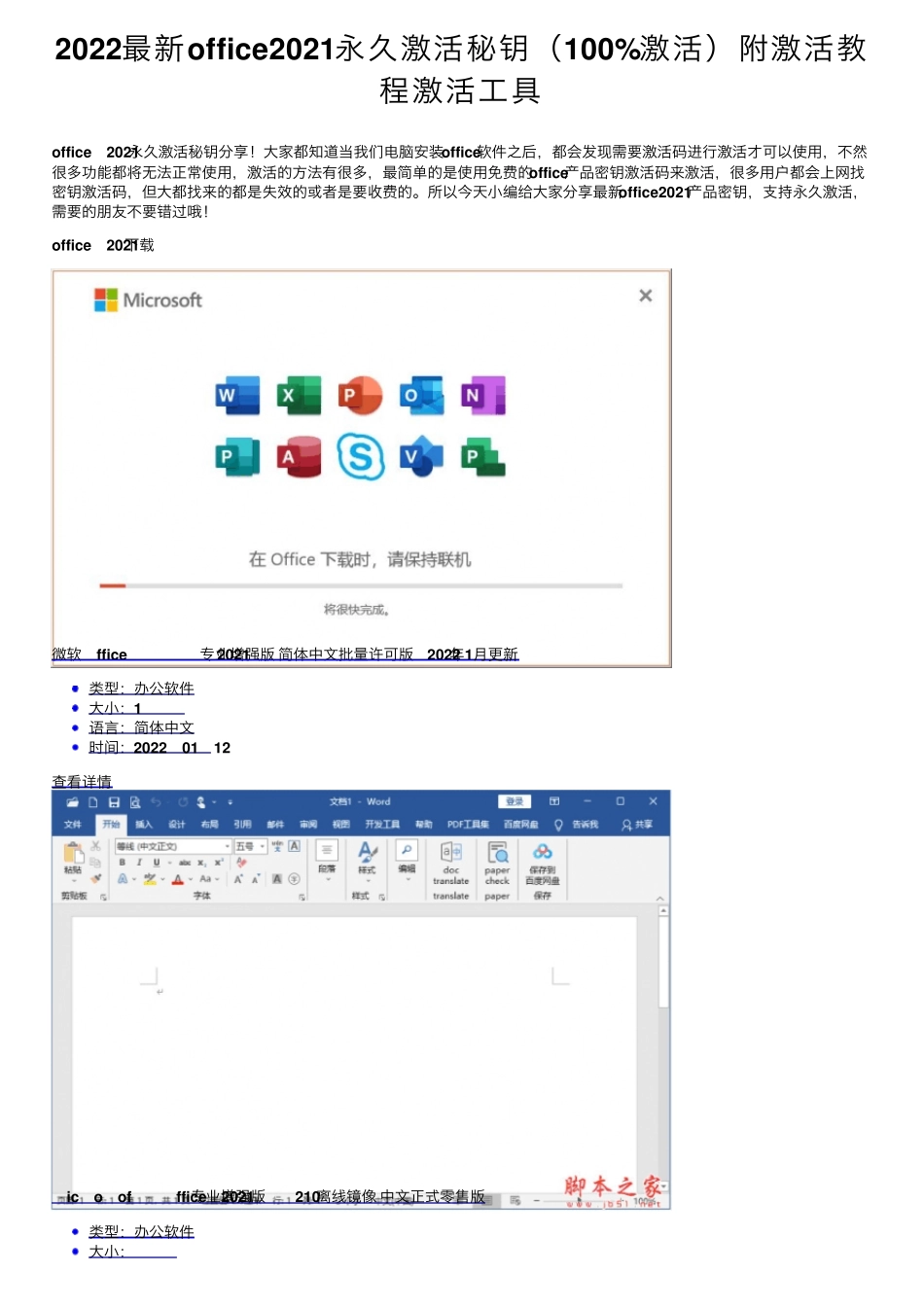Click the 共享 (Share) button in Word

click(x=638, y=825)
